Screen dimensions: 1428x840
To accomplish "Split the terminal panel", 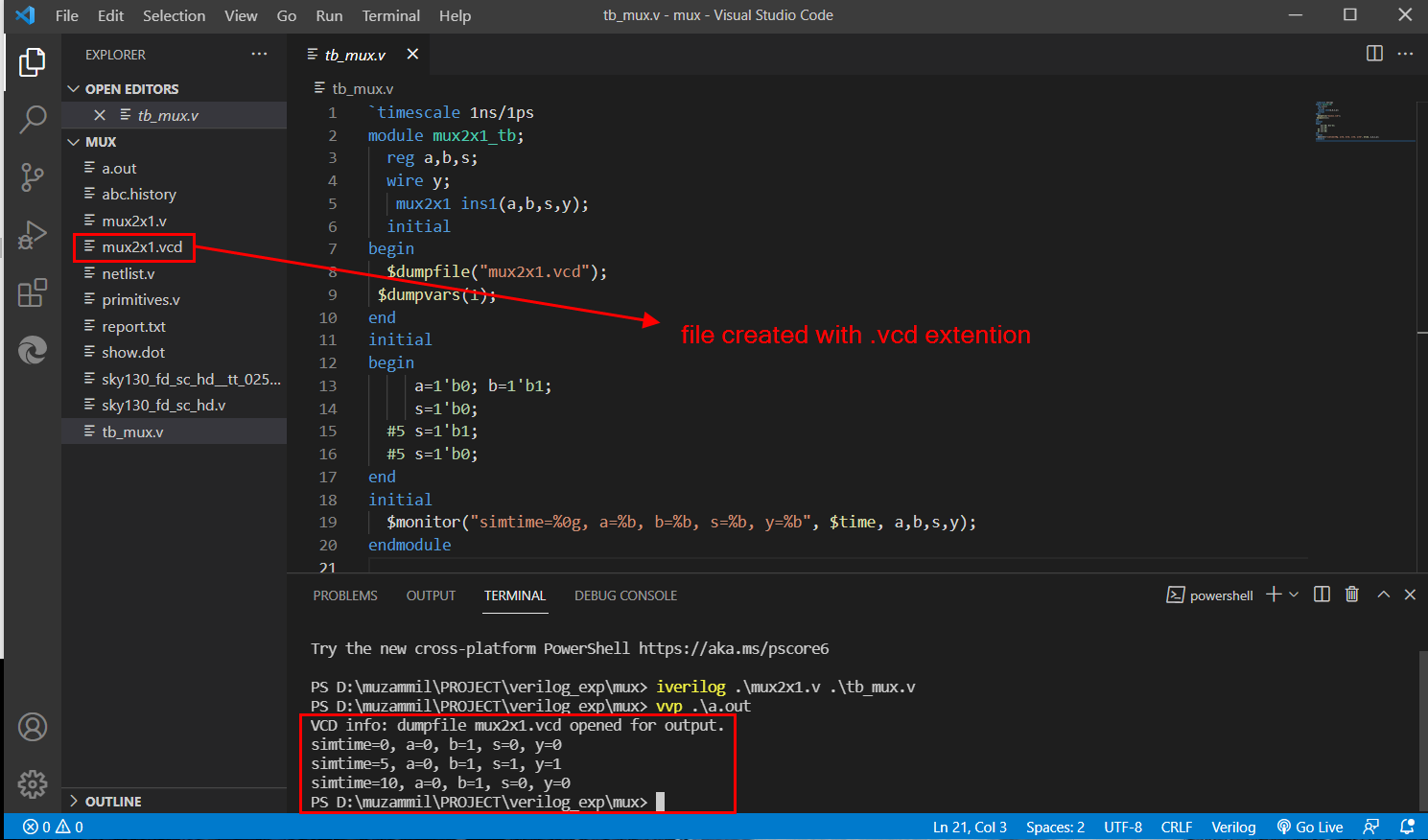I will (1322, 595).
